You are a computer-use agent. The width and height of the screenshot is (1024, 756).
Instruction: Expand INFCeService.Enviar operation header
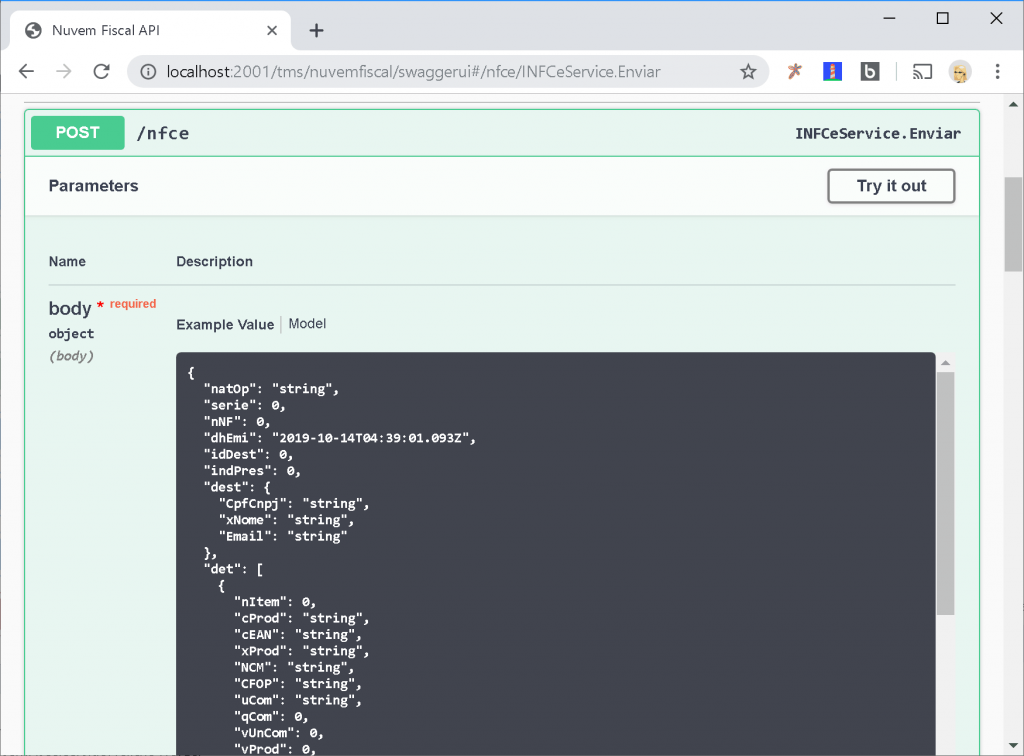click(878, 133)
